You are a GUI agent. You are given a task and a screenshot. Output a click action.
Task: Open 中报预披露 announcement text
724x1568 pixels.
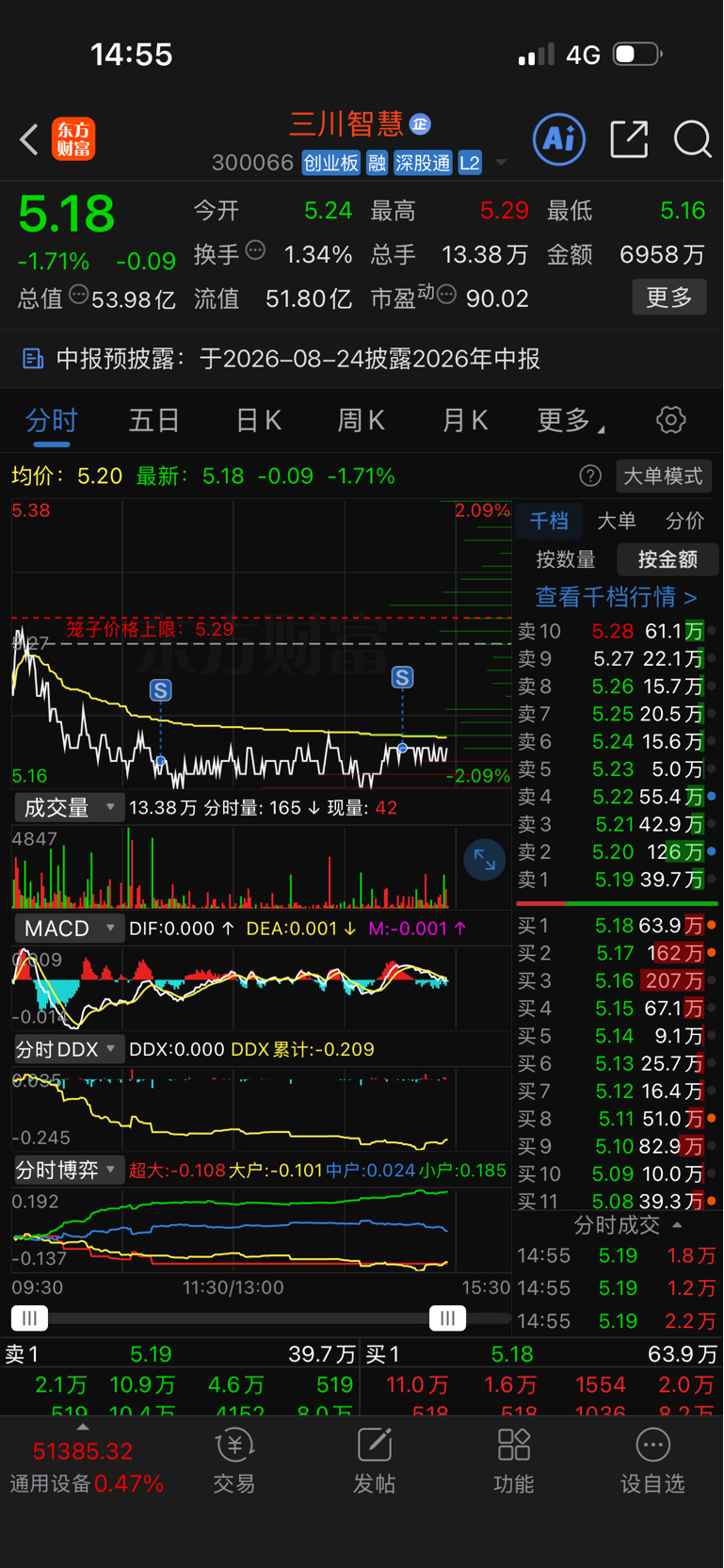298,359
